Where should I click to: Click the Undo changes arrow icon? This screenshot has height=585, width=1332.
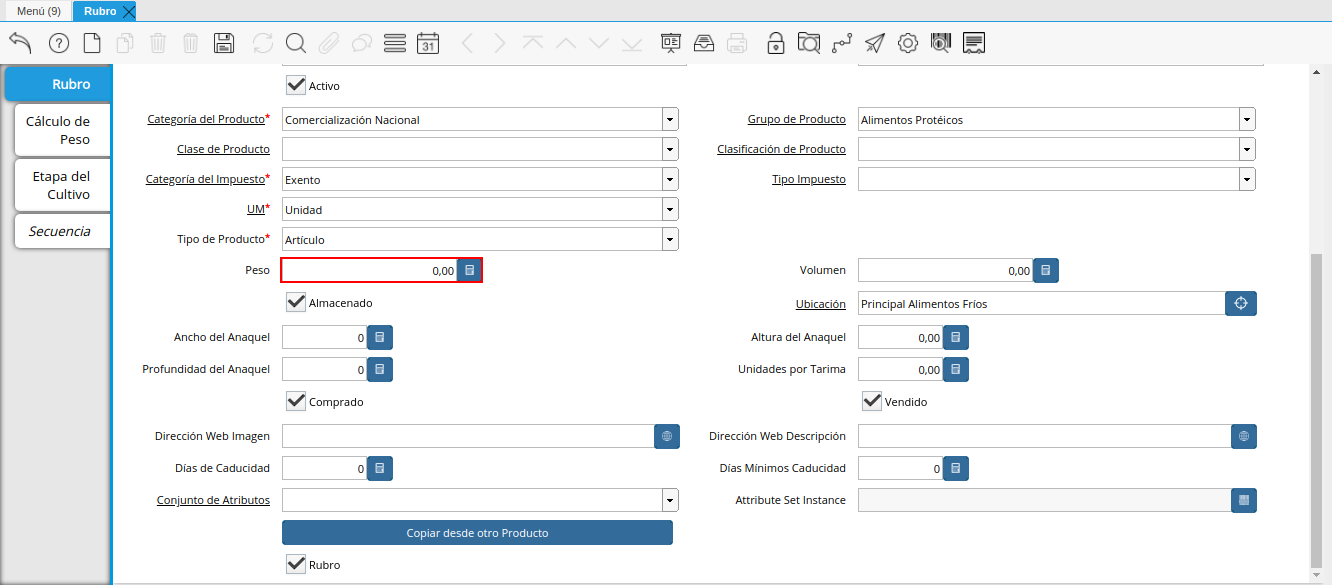21,43
